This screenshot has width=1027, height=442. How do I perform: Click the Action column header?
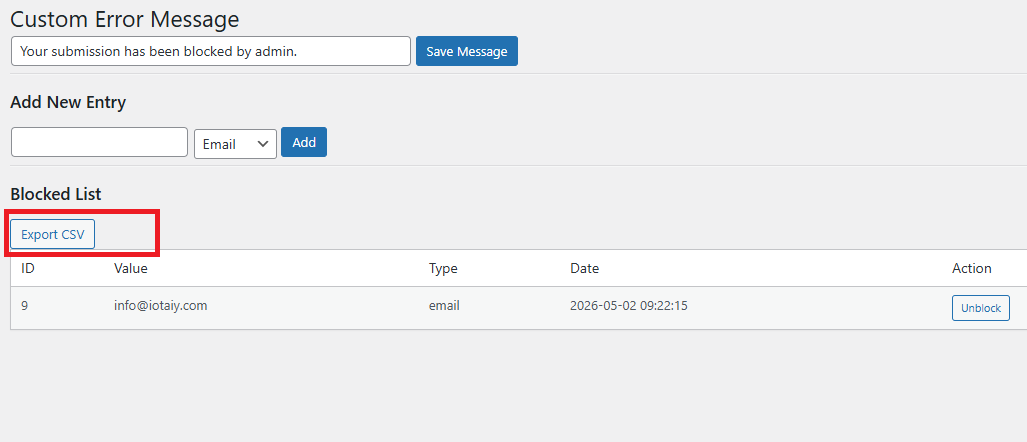coord(971,268)
